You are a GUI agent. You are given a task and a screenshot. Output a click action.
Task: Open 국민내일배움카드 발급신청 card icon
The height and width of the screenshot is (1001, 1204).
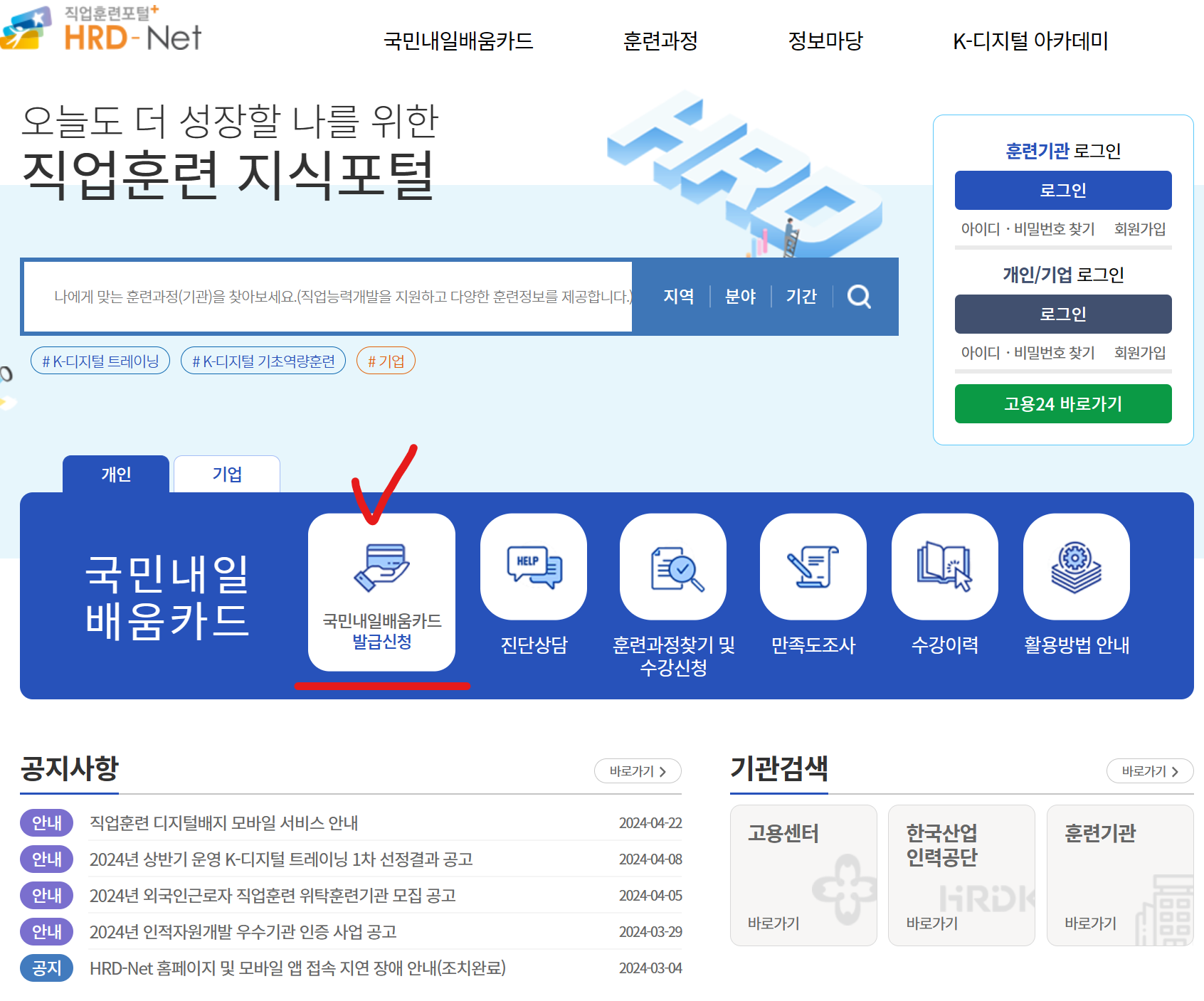[x=381, y=592]
